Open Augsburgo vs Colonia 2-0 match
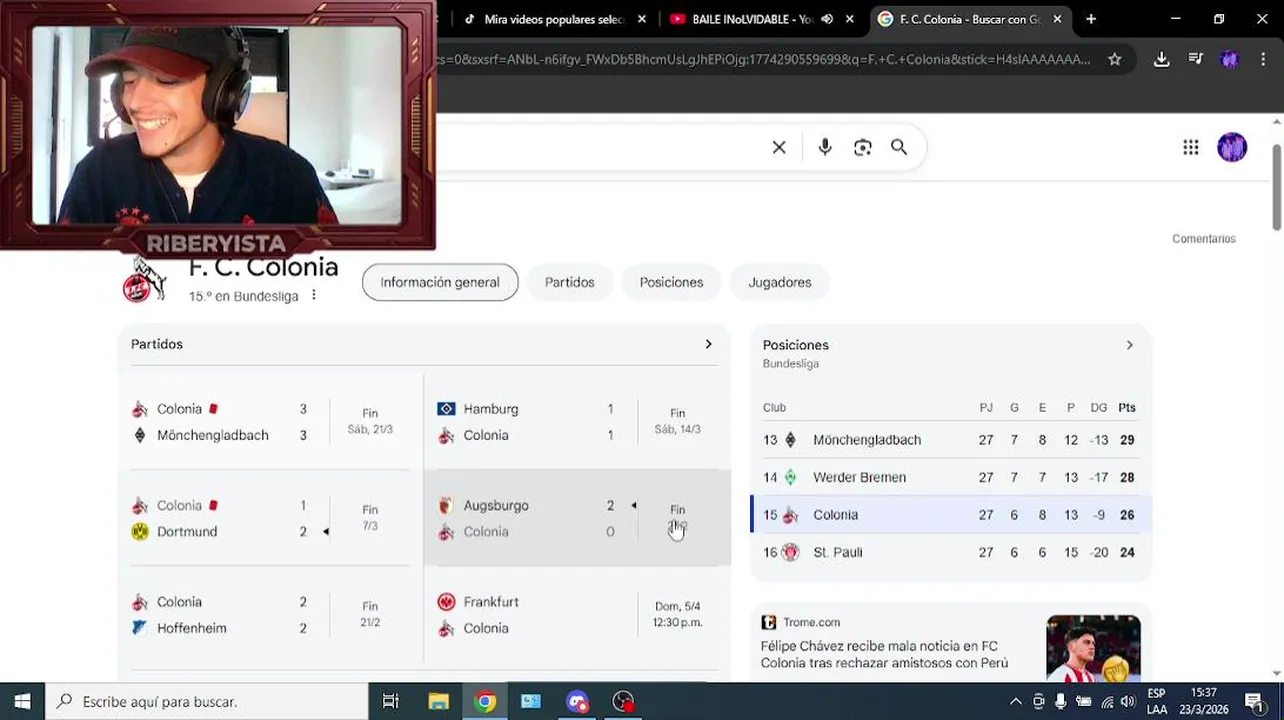The width and height of the screenshot is (1284, 720). click(577, 518)
